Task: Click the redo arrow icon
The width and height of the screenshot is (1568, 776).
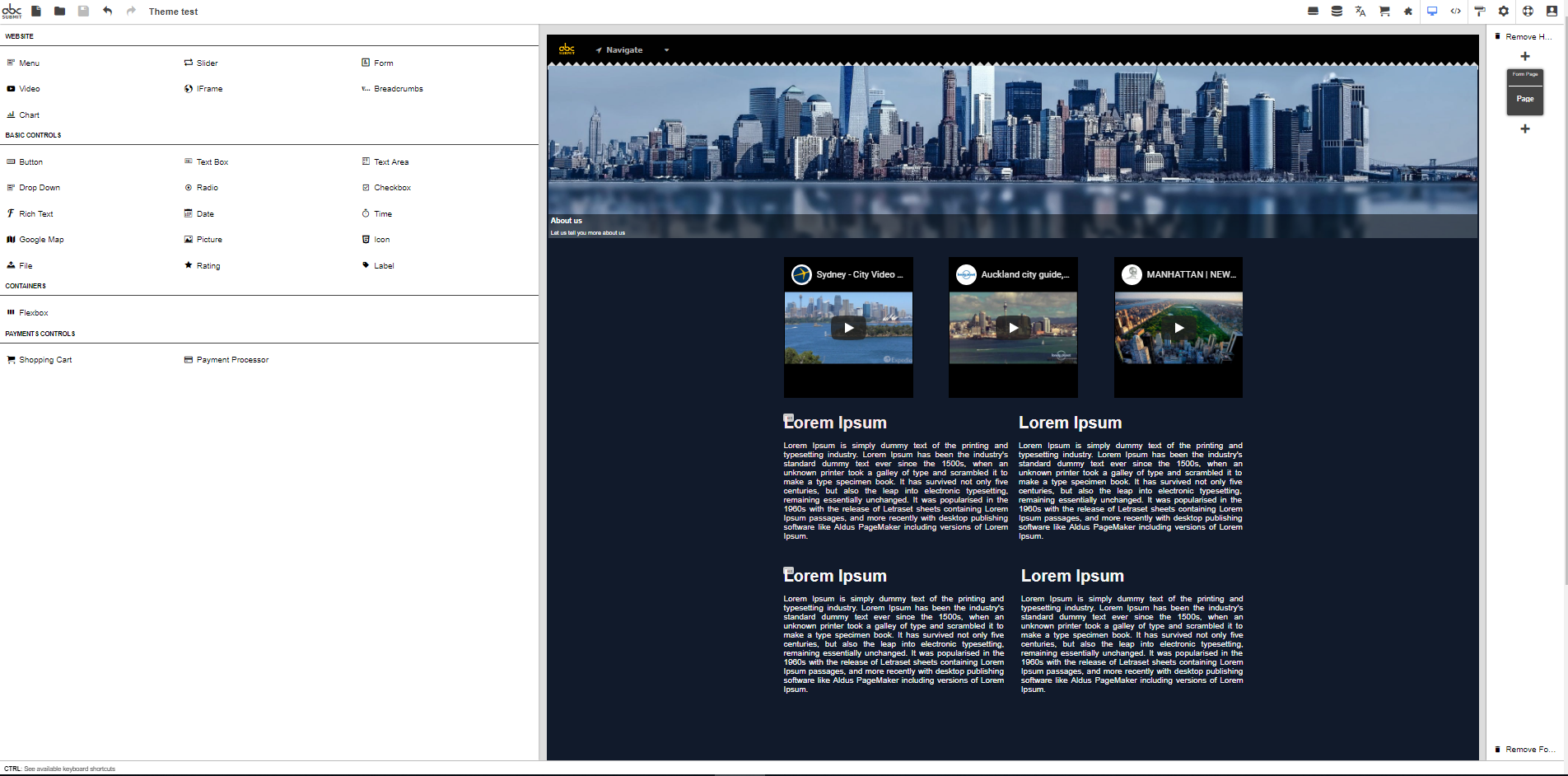Action: pyautogui.click(x=131, y=12)
